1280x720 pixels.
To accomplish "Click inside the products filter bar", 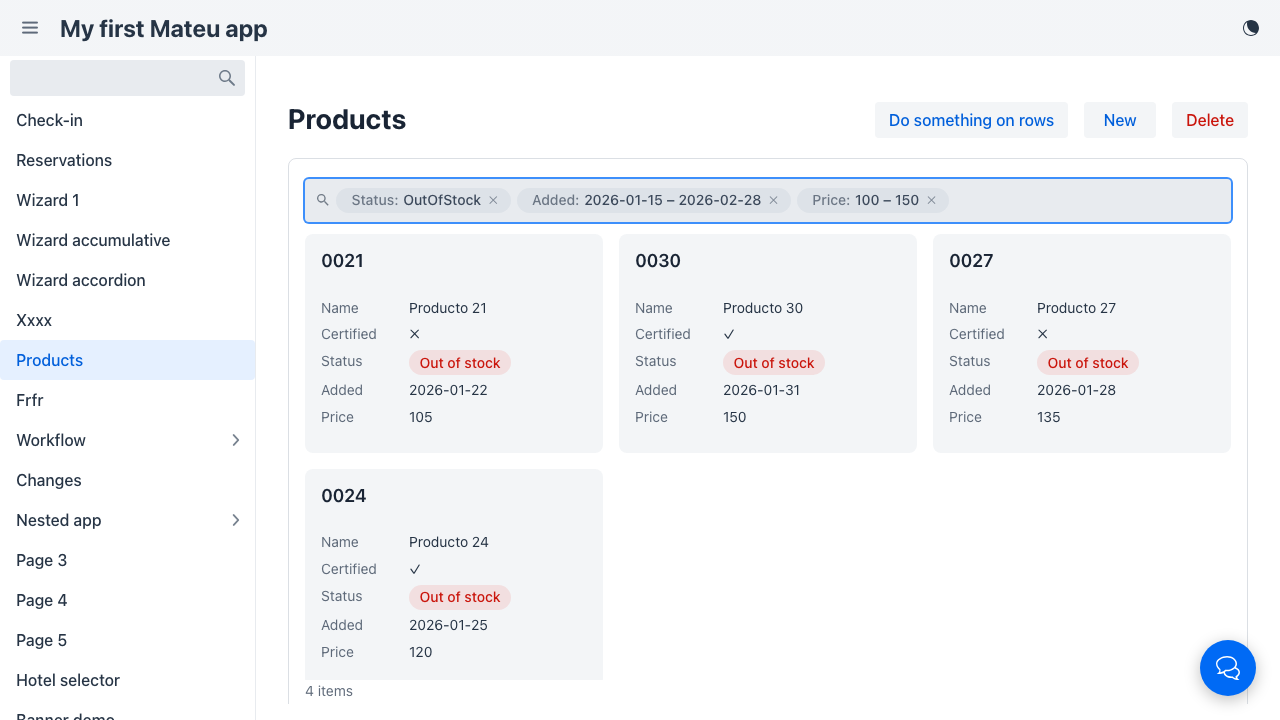I will (768, 200).
